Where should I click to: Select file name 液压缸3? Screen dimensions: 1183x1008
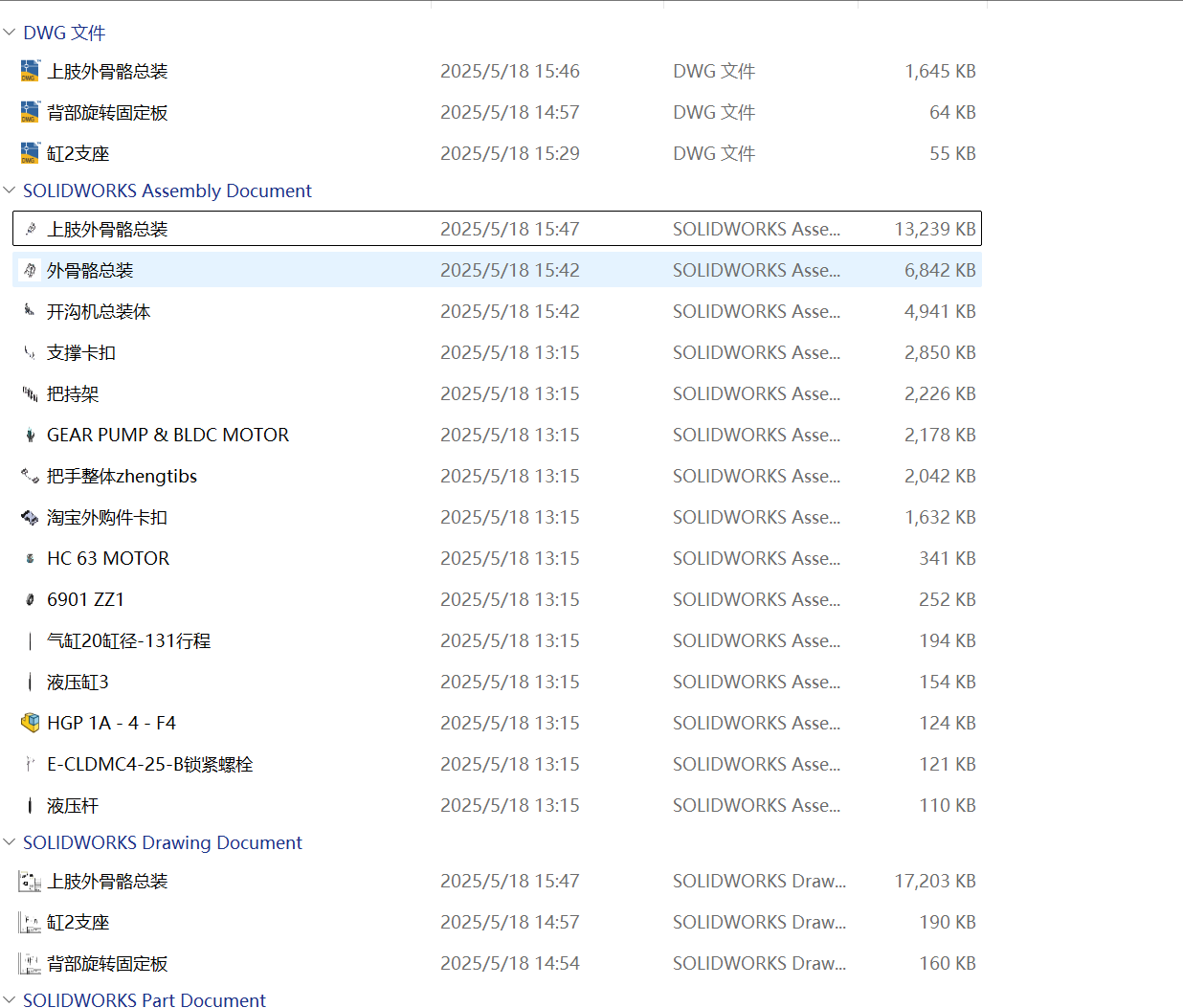[x=78, y=682]
